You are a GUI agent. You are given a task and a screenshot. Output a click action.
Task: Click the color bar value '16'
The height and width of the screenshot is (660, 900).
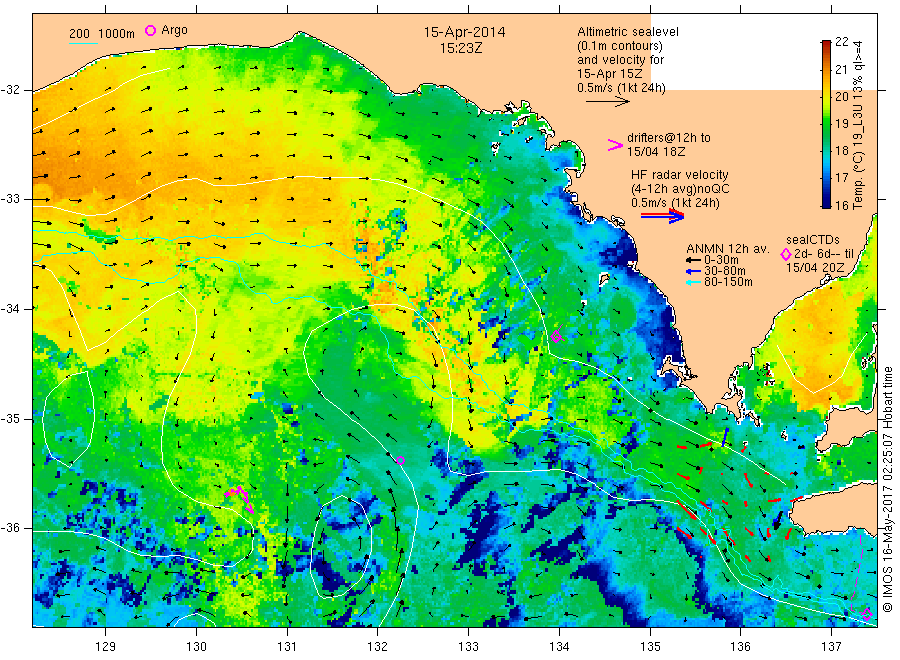[x=841, y=205]
